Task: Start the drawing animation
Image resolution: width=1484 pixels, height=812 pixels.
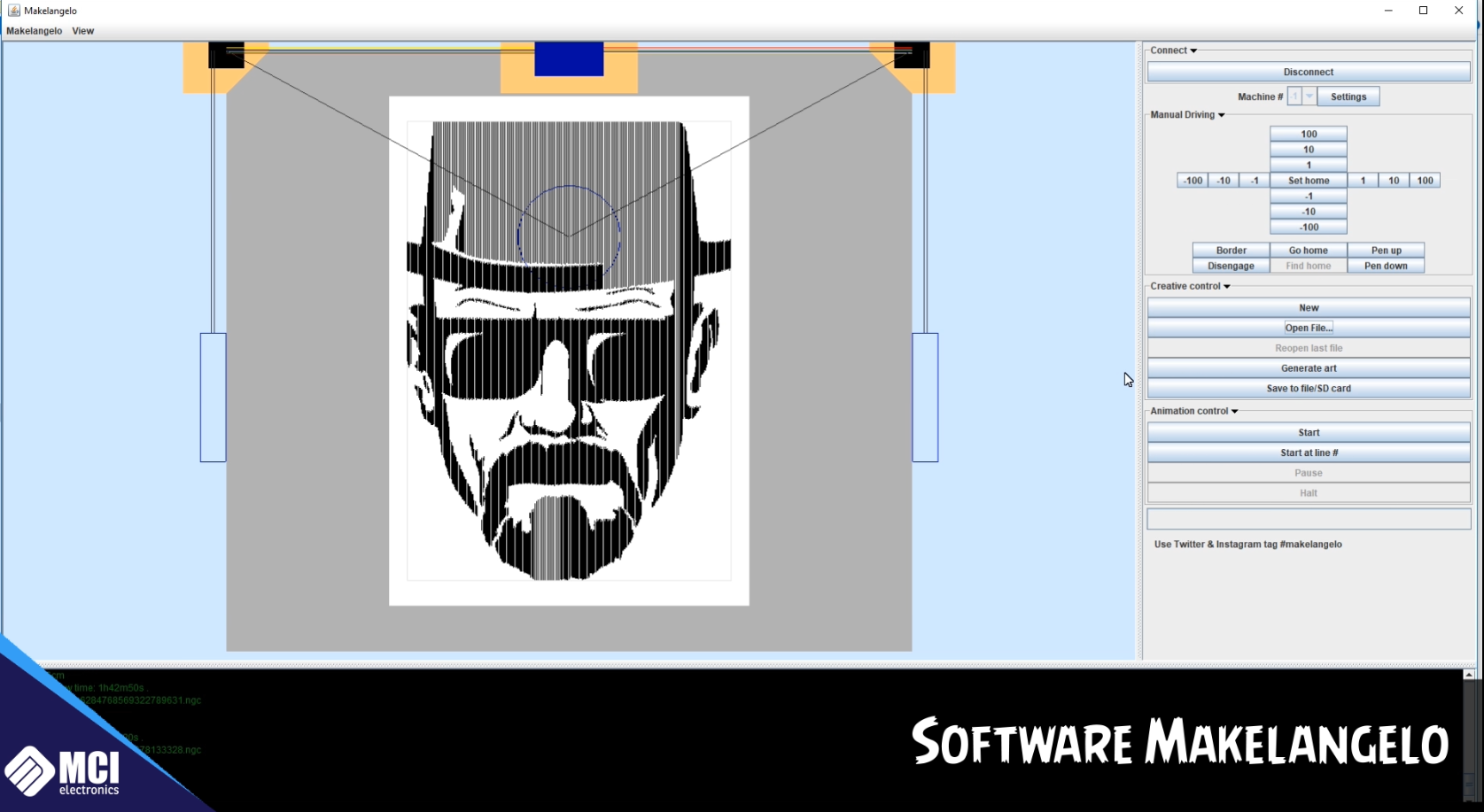Action: coord(1309,433)
